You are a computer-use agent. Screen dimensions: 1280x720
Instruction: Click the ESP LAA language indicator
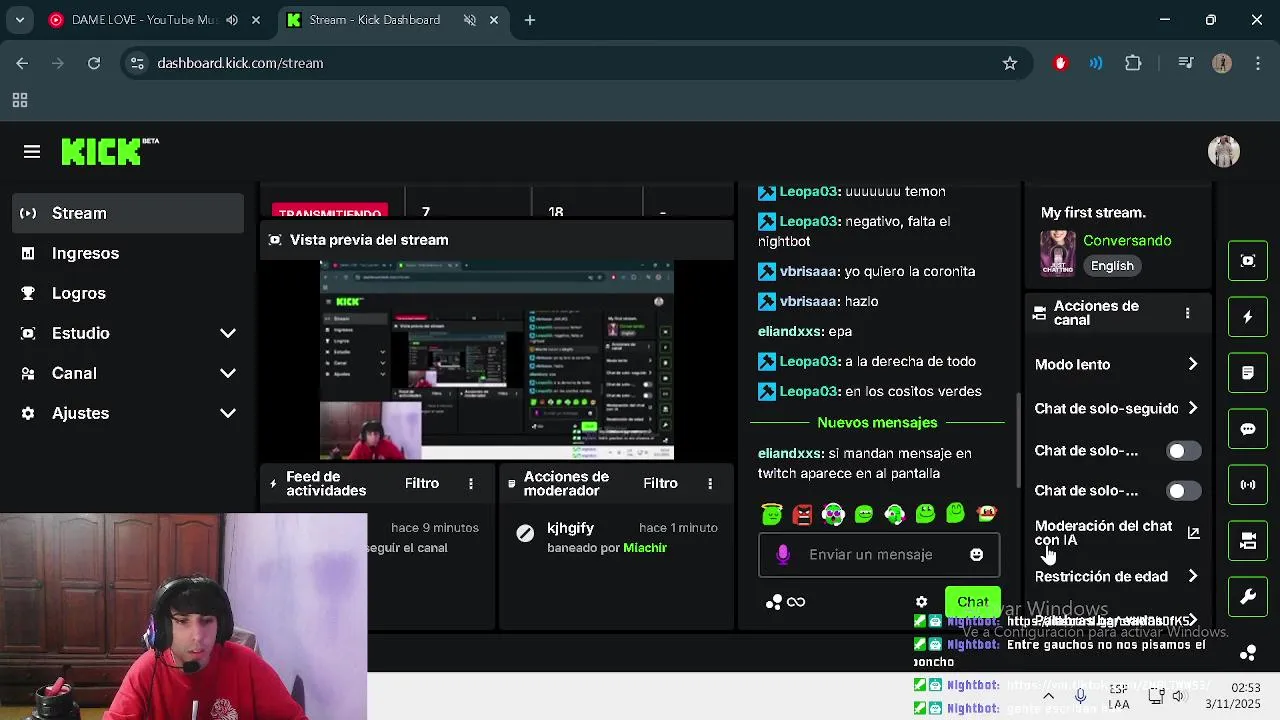pyautogui.click(x=1119, y=696)
